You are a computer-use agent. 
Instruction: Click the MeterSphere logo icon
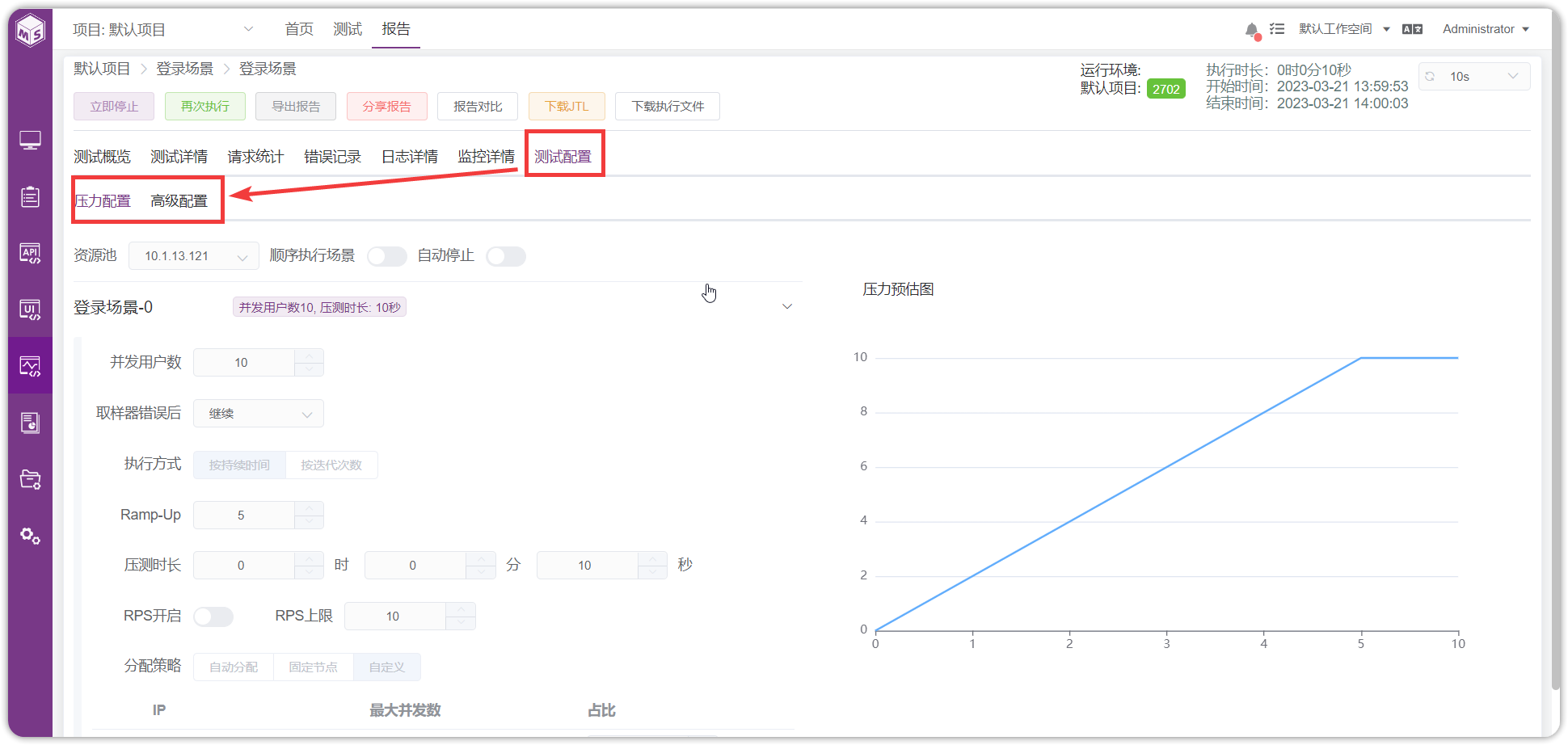[x=31, y=31]
